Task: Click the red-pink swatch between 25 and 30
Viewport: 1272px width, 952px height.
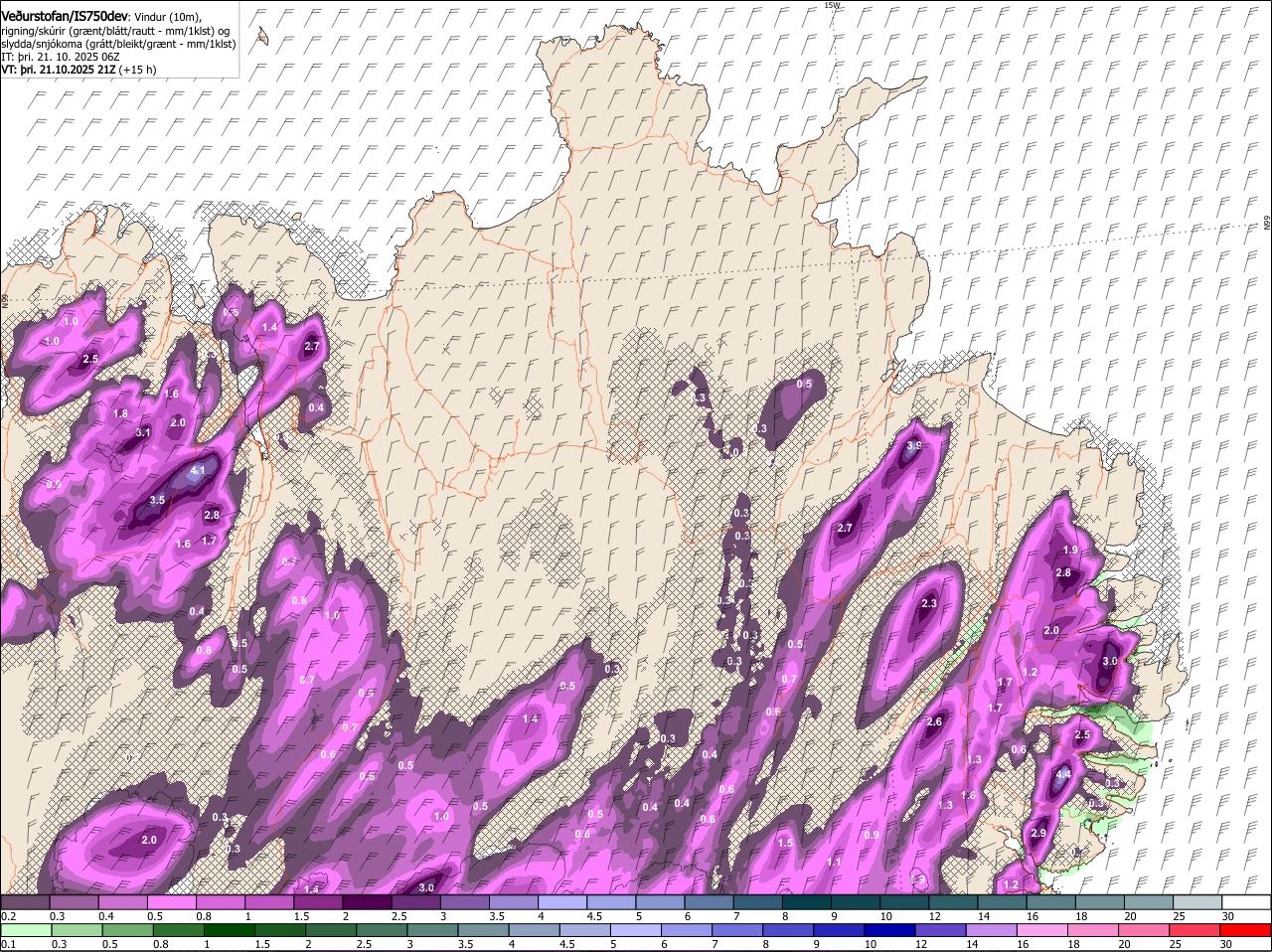Action: (1196, 931)
